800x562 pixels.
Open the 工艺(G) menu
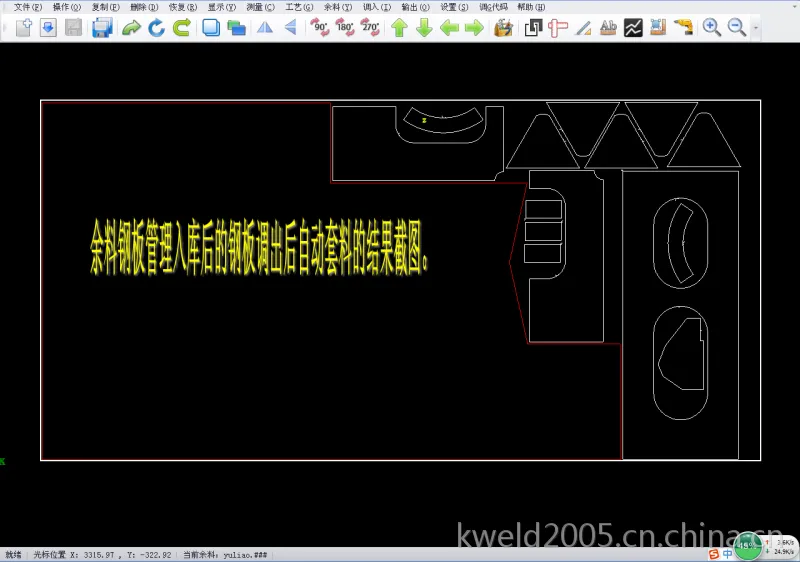[x=299, y=7]
